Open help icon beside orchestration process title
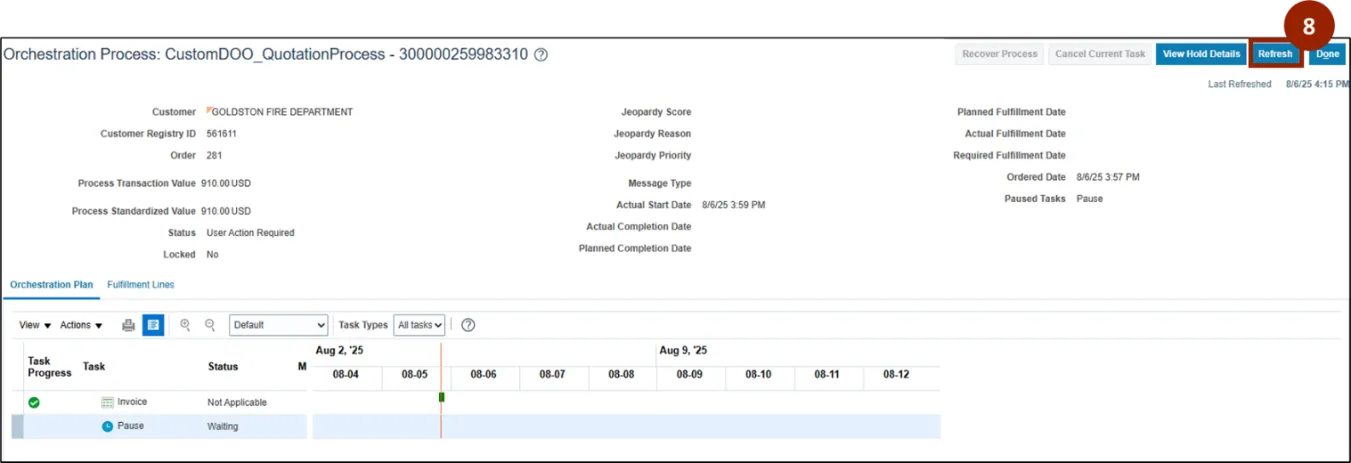The image size is (1351, 463). (541, 55)
